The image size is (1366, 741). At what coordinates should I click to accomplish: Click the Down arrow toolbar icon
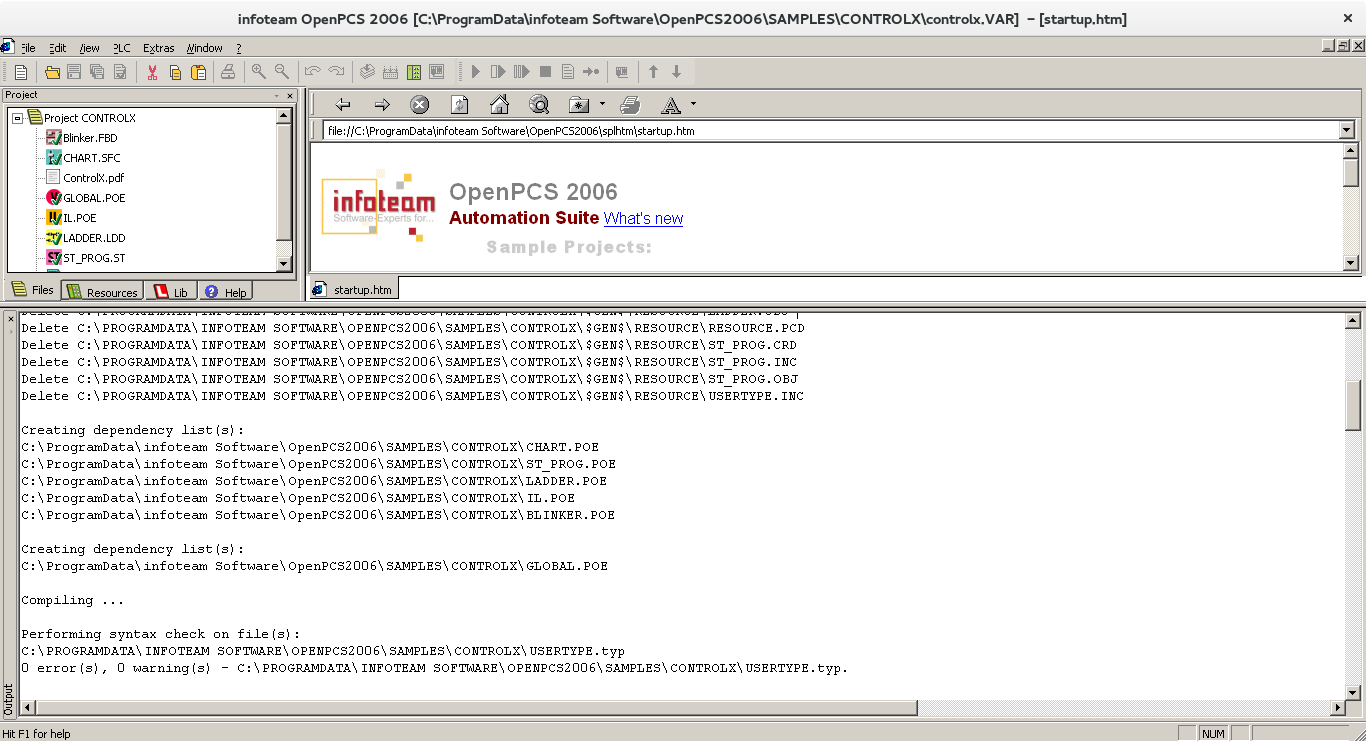tap(676, 72)
